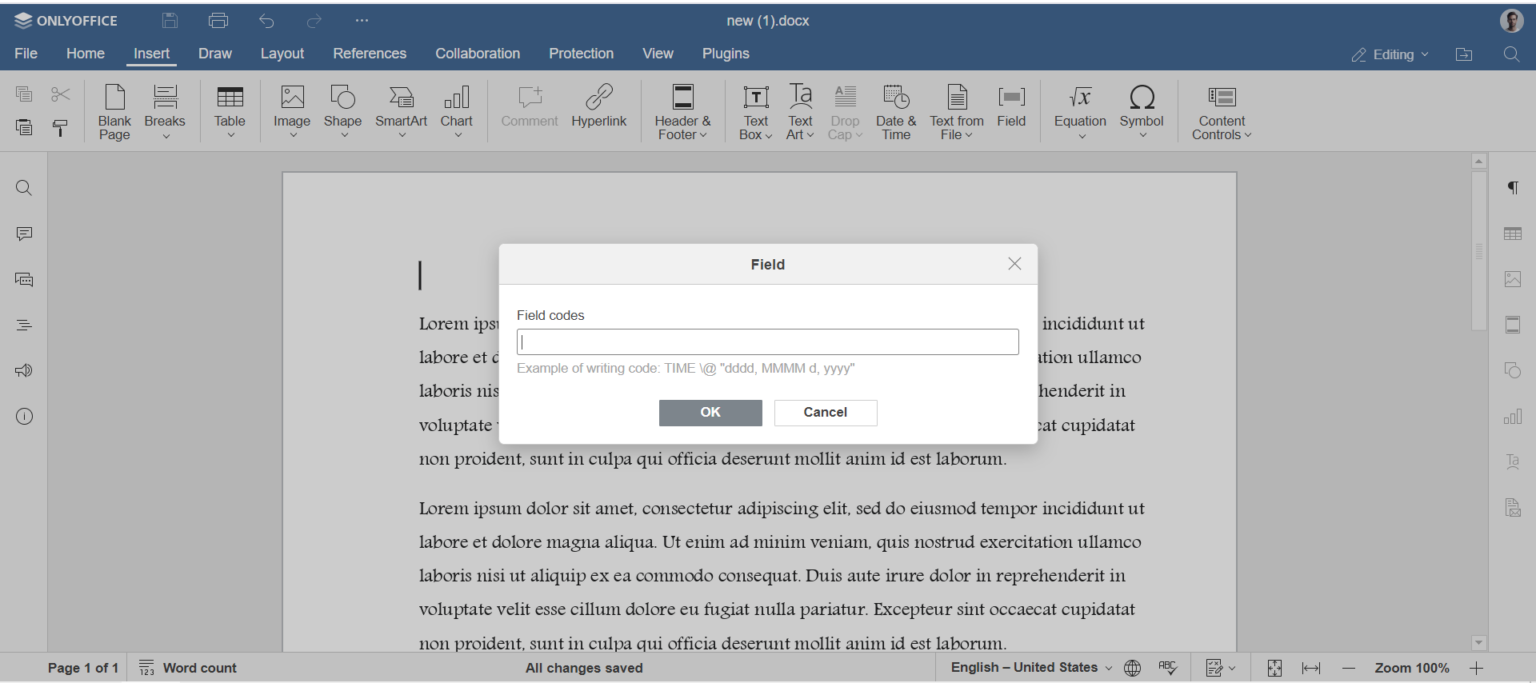The image size is (1536, 683).
Task: Cancel the Field dialog
Action: (x=825, y=412)
